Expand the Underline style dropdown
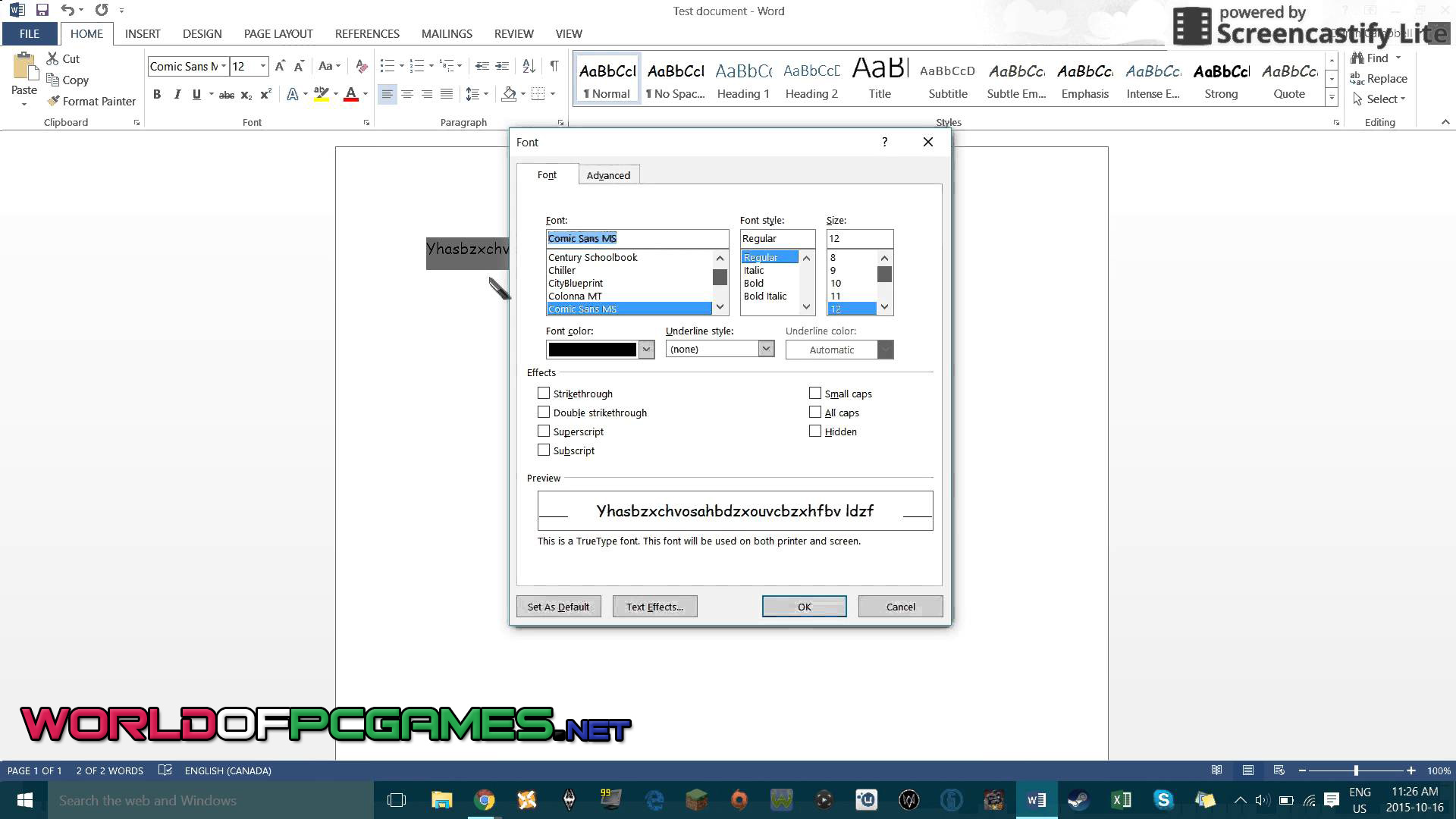 click(x=766, y=349)
